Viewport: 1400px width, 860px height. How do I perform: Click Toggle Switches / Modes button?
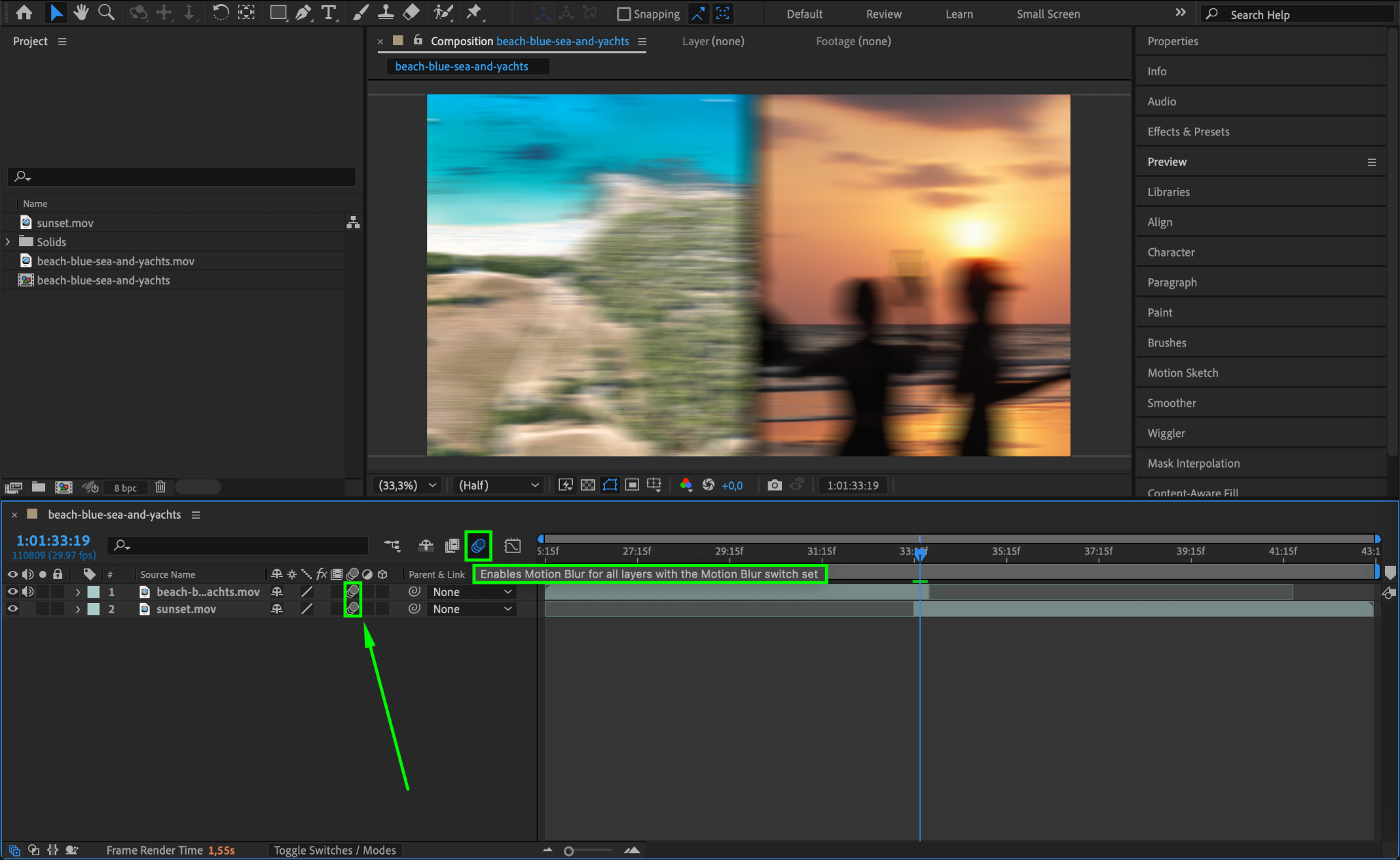tap(335, 850)
